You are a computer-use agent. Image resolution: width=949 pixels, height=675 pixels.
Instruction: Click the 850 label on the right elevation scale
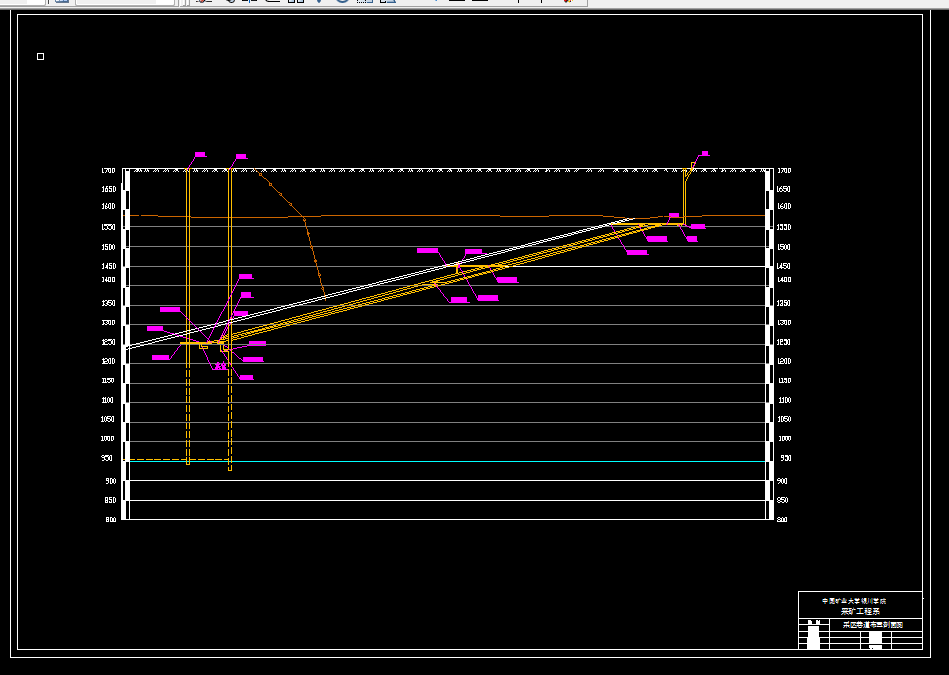click(782, 501)
